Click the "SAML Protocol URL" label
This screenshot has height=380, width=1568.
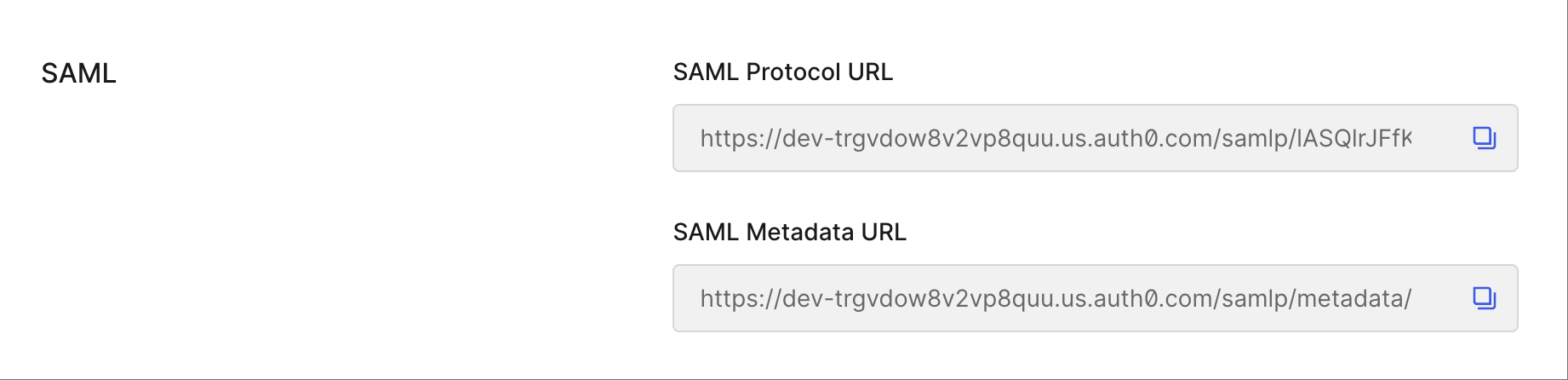[x=782, y=72]
